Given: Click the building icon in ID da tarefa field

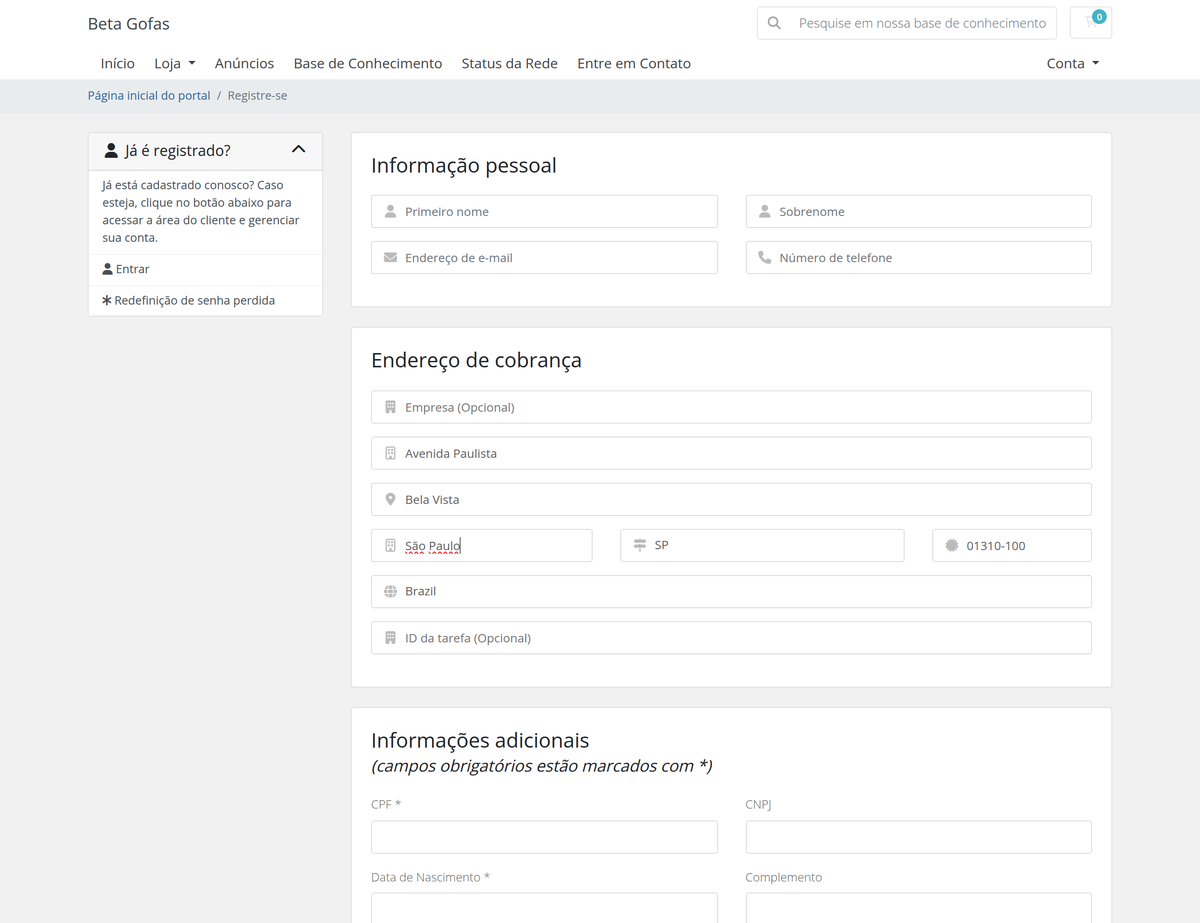Looking at the screenshot, I should 391,638.
